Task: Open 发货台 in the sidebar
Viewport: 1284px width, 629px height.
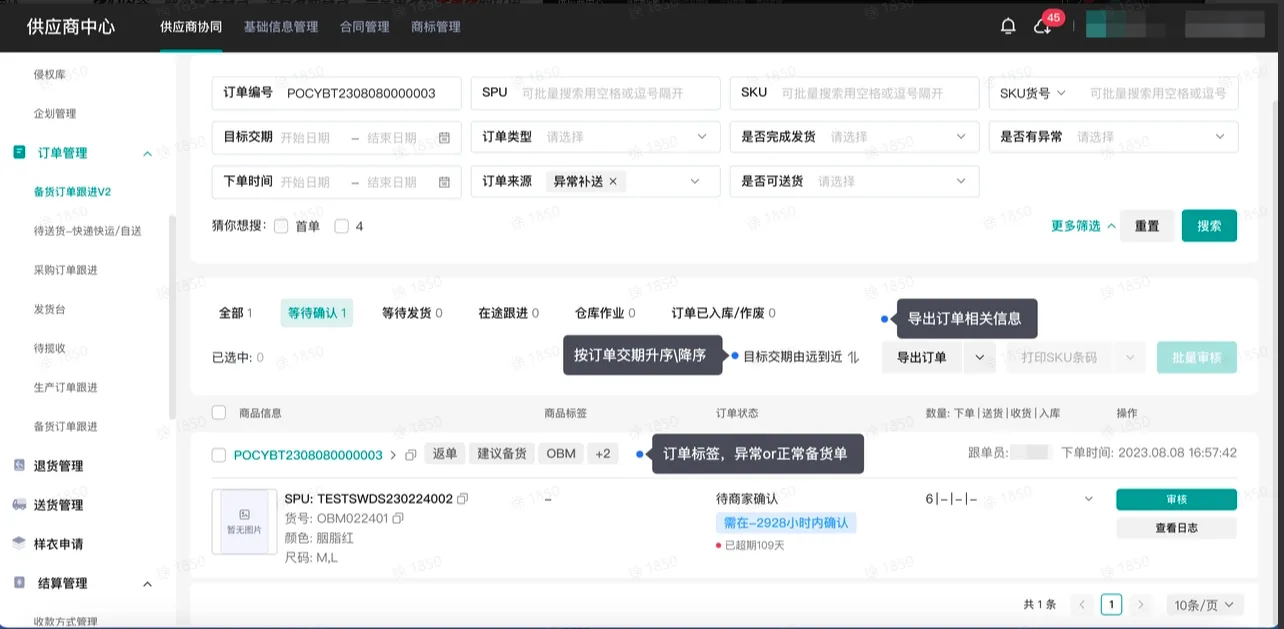Action: [50, 309]
